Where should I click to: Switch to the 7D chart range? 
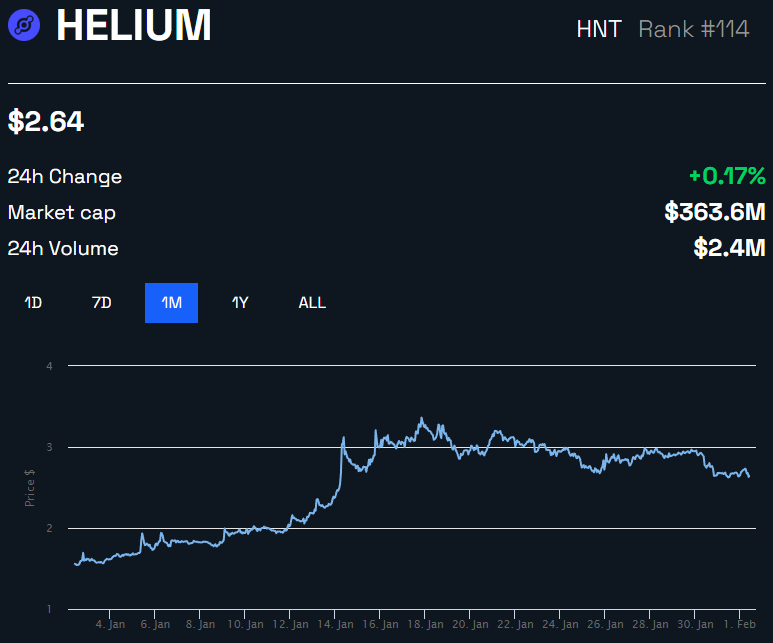pyautogui.click(x=102, y=303)
